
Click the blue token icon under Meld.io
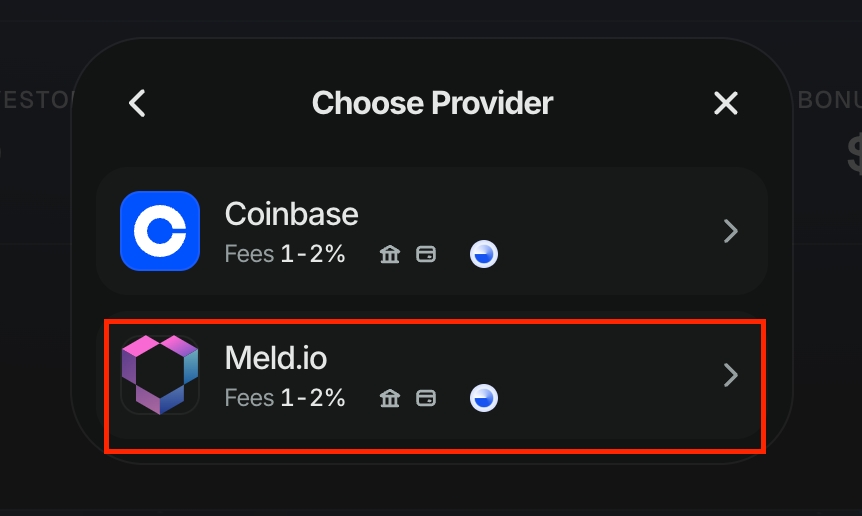coord(484,399)
